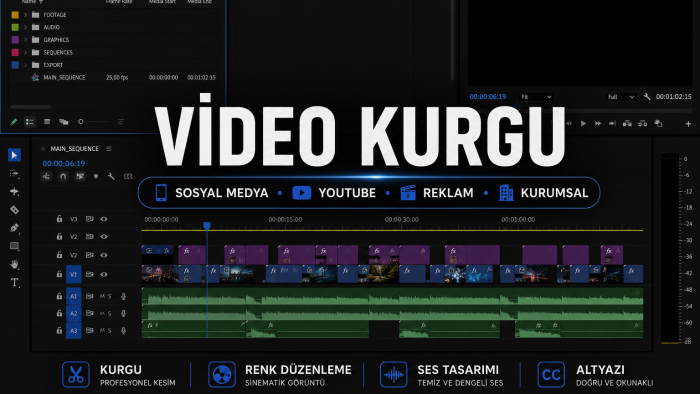Select MAIN_SEQUENCE item in Project panel
Screen dimensions: 700x394
64,78
